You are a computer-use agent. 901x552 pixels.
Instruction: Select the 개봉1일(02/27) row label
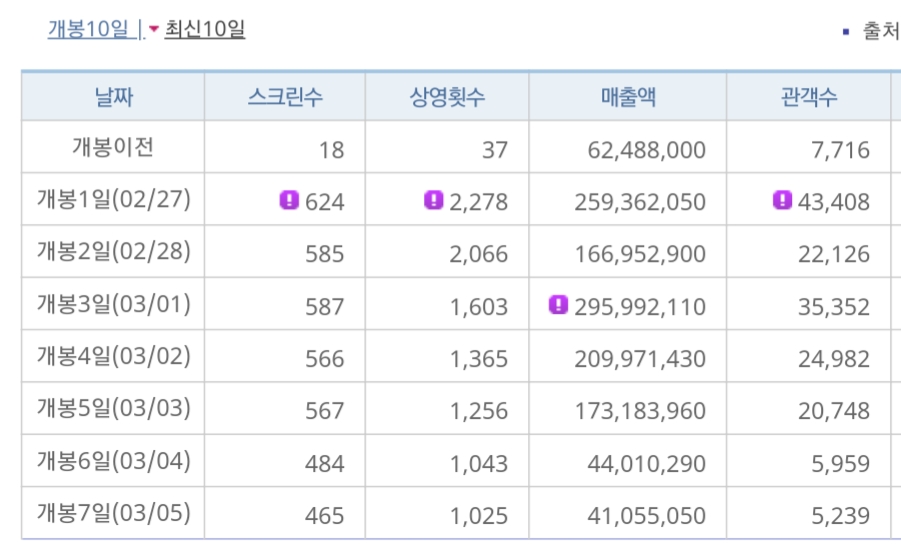pos(113,201)
